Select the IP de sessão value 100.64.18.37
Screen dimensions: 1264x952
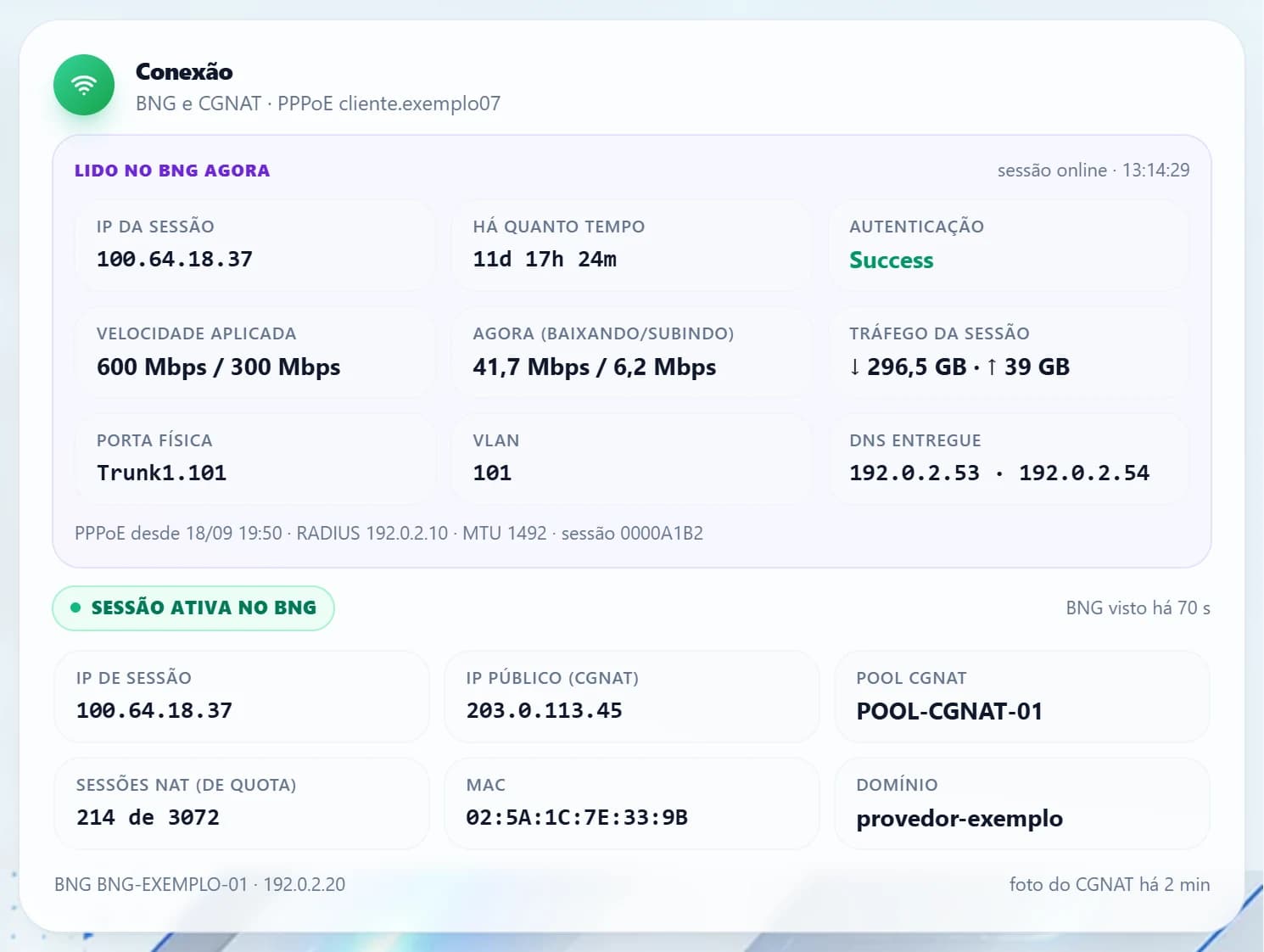154,711
